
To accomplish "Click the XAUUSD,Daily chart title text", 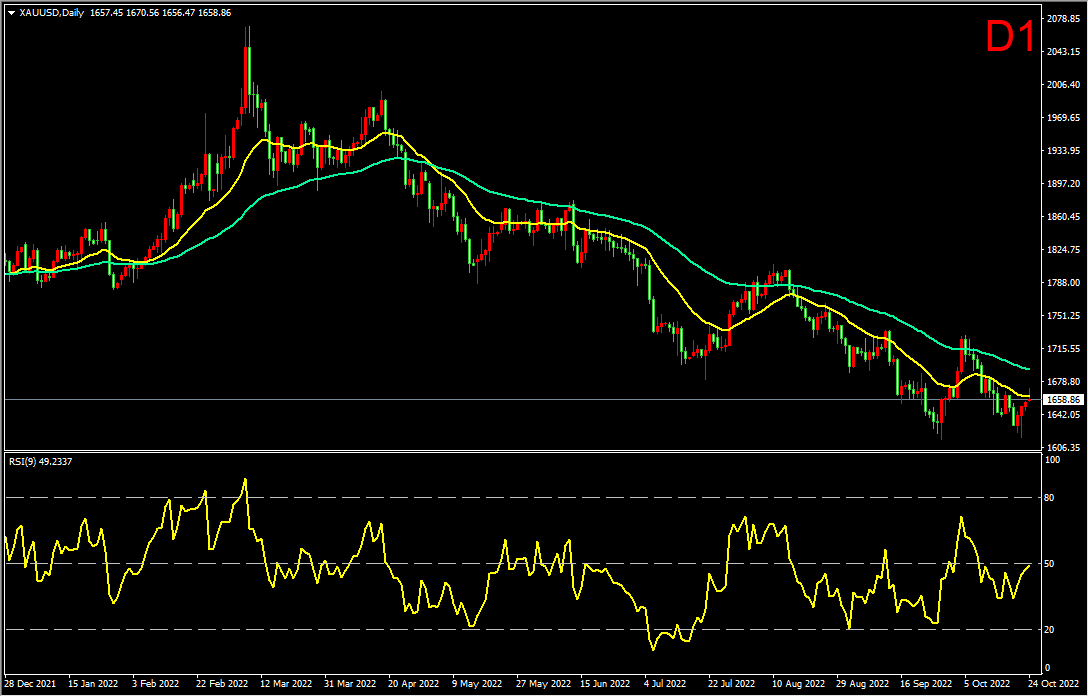I will (x=51, y=13).
